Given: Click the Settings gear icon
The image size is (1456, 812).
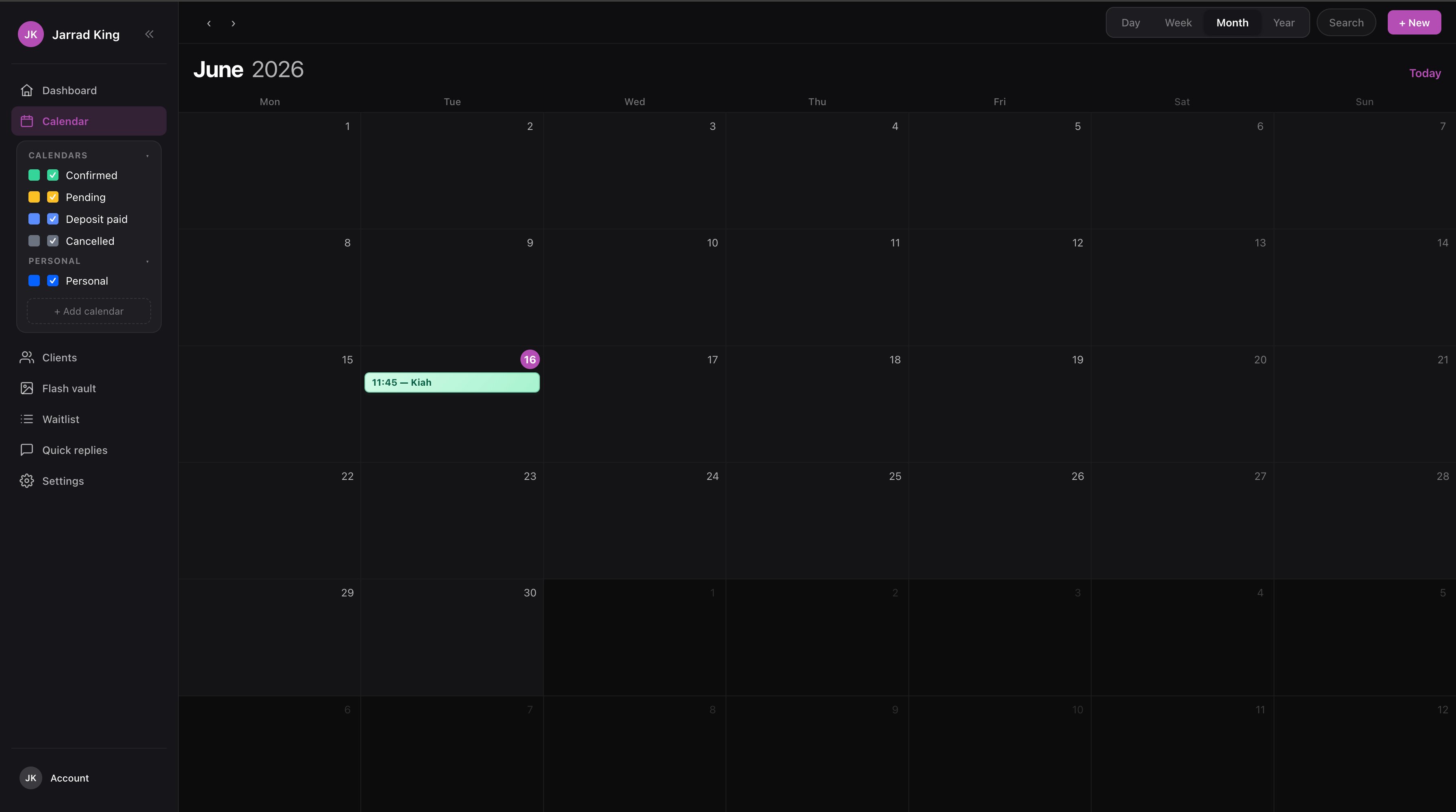Looking at the screenshot, I should point(26,481).
